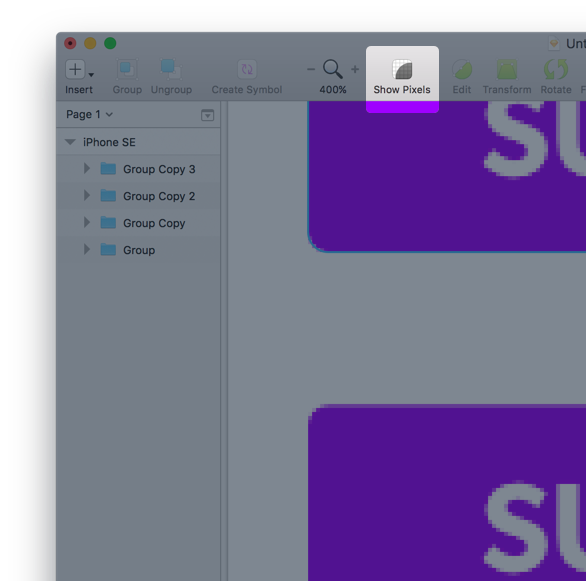Click the Group Copy folder icon

(108, 223)
